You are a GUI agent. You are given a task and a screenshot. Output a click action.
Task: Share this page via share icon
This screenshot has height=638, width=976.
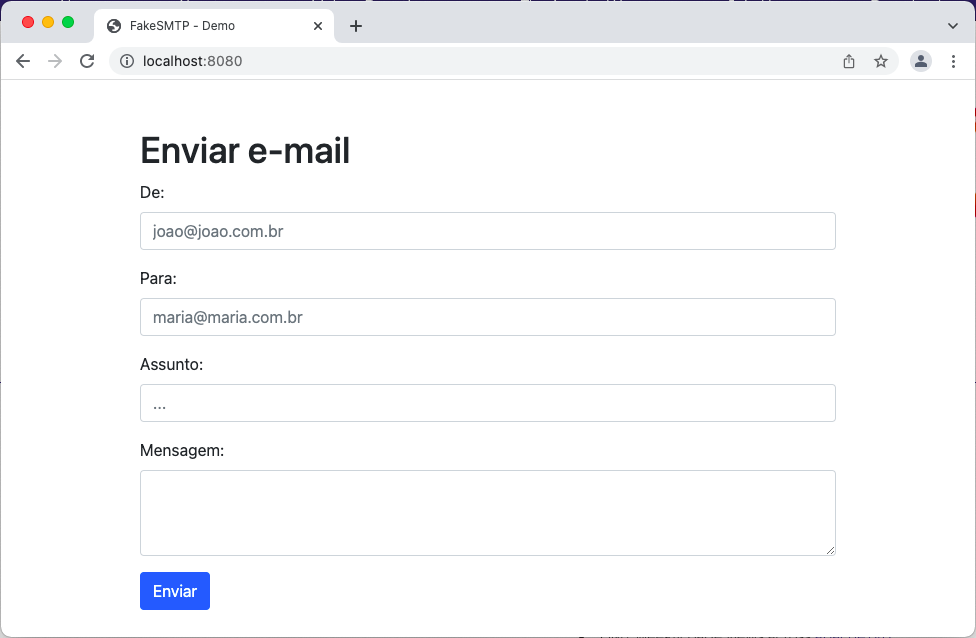(x=849, y=61)
